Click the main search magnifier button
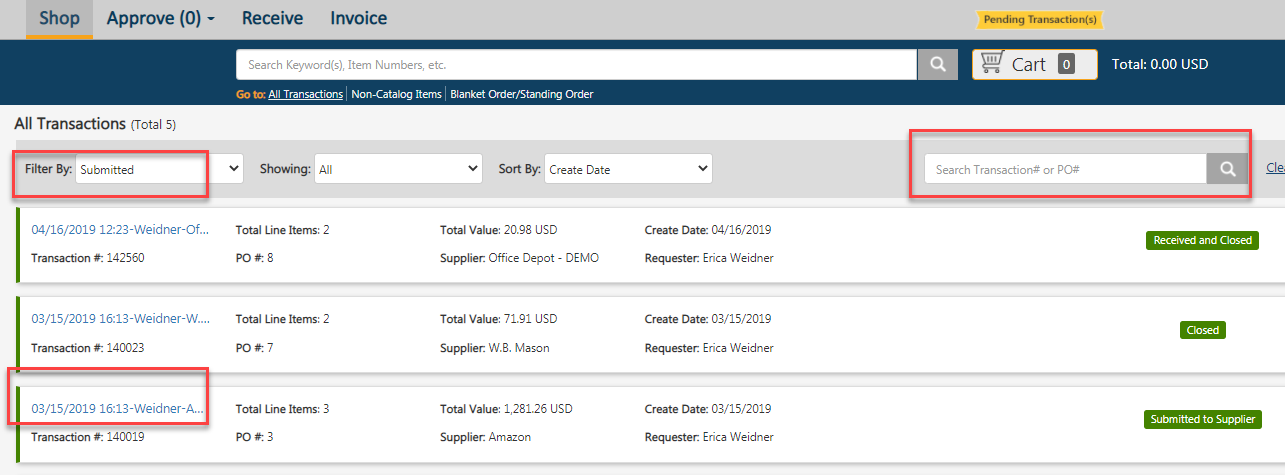The height and width of the screenshot is (475, 1285). (x=938, y=64)
